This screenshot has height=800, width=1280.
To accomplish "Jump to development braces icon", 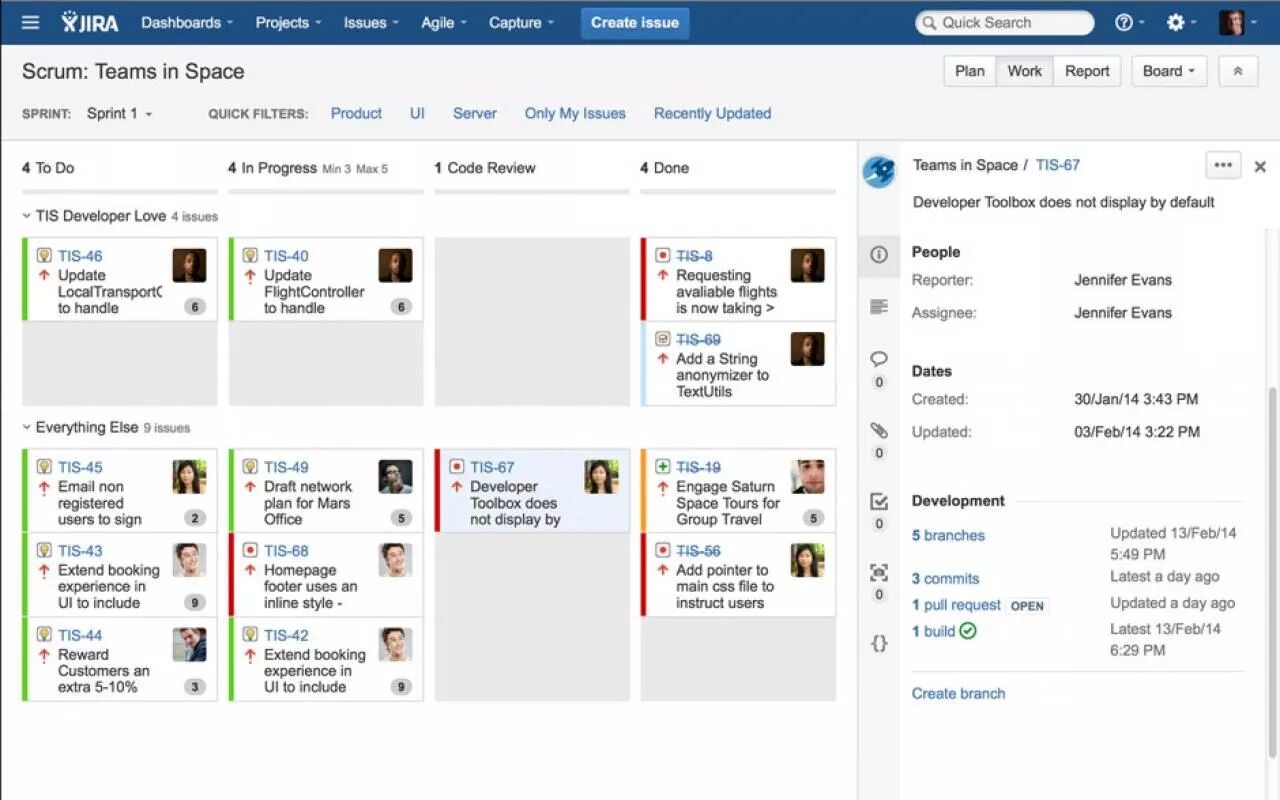I will [x=879, y=643].
